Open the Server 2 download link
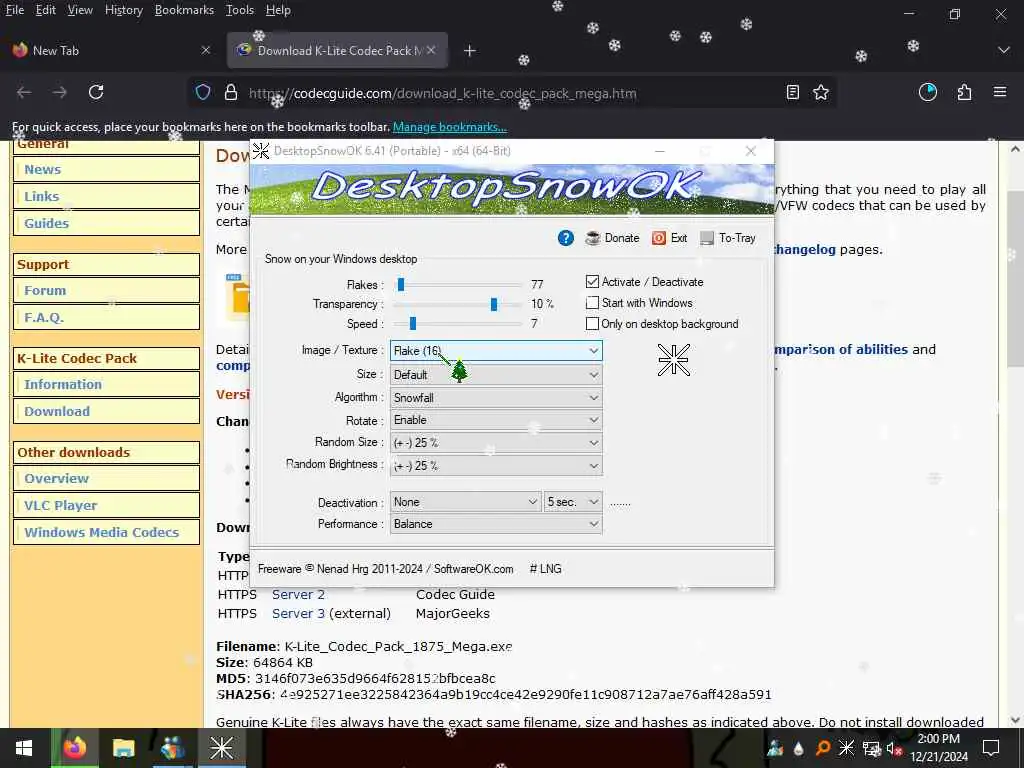This screenshot has height=768, width=1024. point(298,595)
